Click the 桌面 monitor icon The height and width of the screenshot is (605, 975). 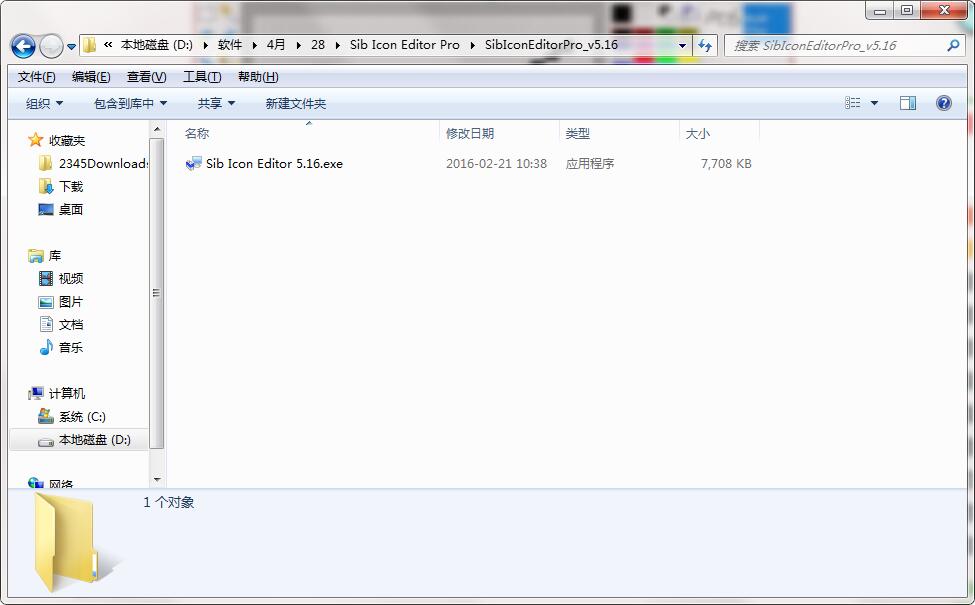[45, 210]
